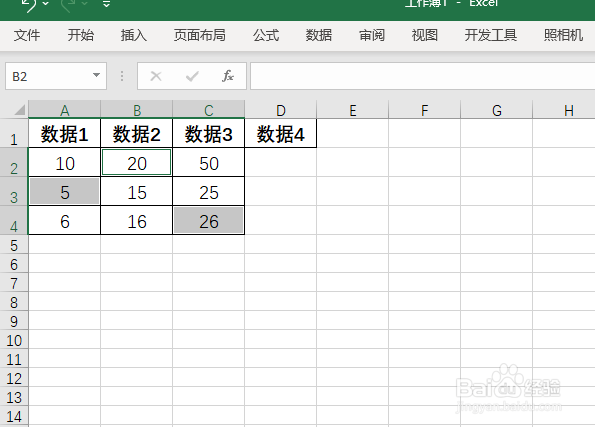Select column C header

(x=208, y=110)
